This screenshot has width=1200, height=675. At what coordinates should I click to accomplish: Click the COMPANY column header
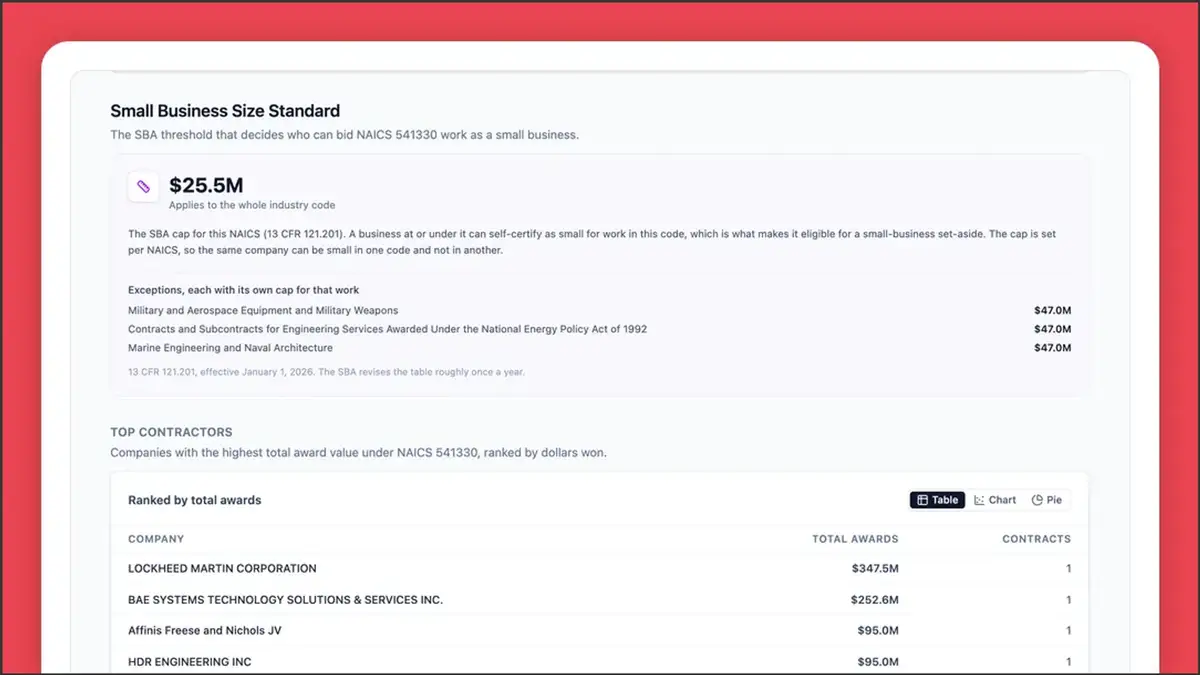[156, 539]
